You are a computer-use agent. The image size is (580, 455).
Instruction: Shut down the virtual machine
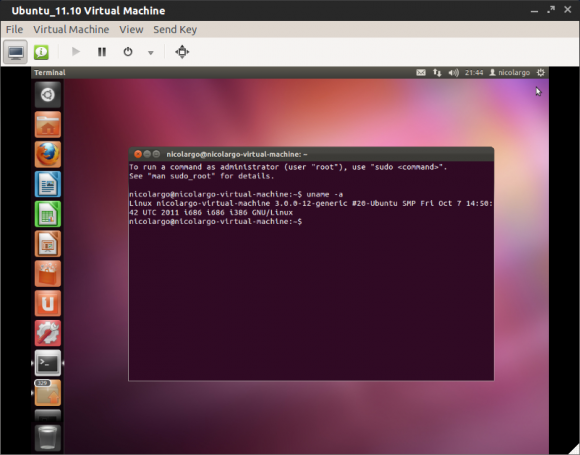point(128,52)
